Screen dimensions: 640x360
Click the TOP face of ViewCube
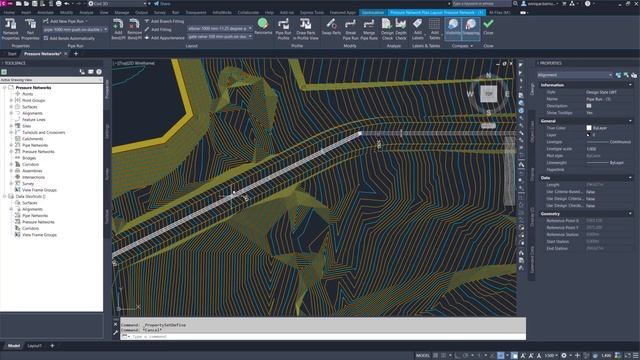click(488, 93)
